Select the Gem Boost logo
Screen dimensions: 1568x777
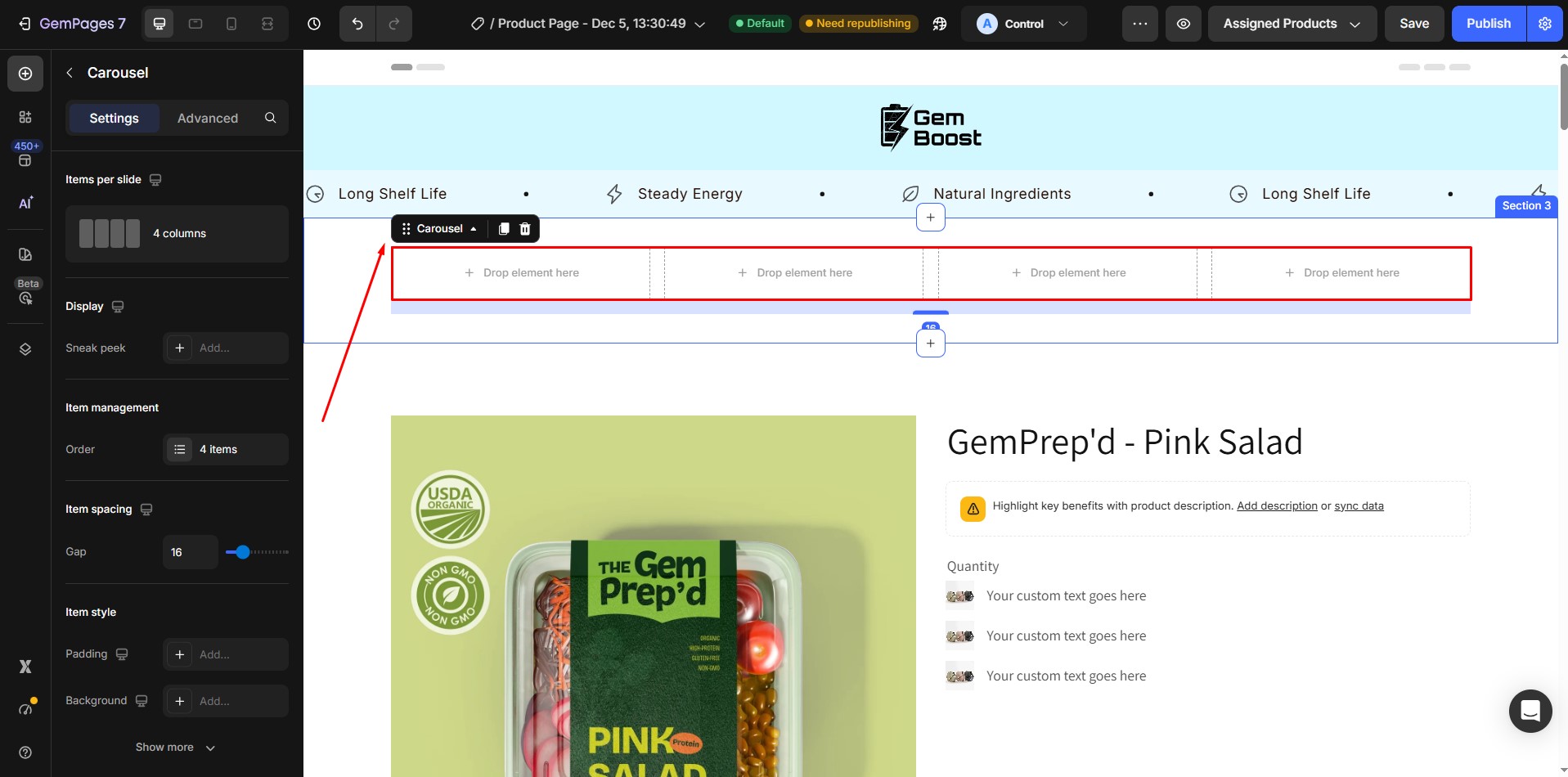click(x=931, y=128)
